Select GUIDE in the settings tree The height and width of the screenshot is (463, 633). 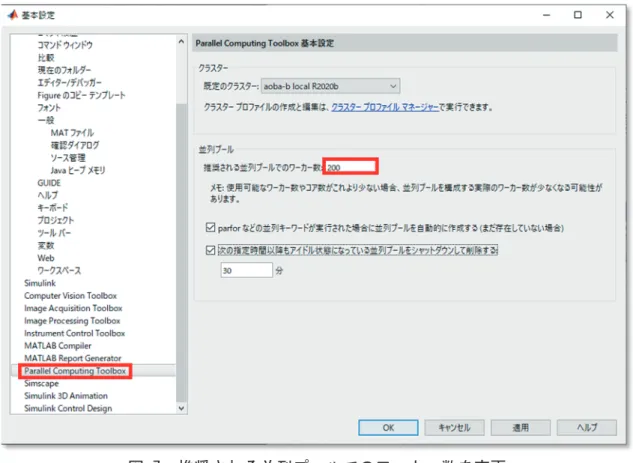[49, 183]
